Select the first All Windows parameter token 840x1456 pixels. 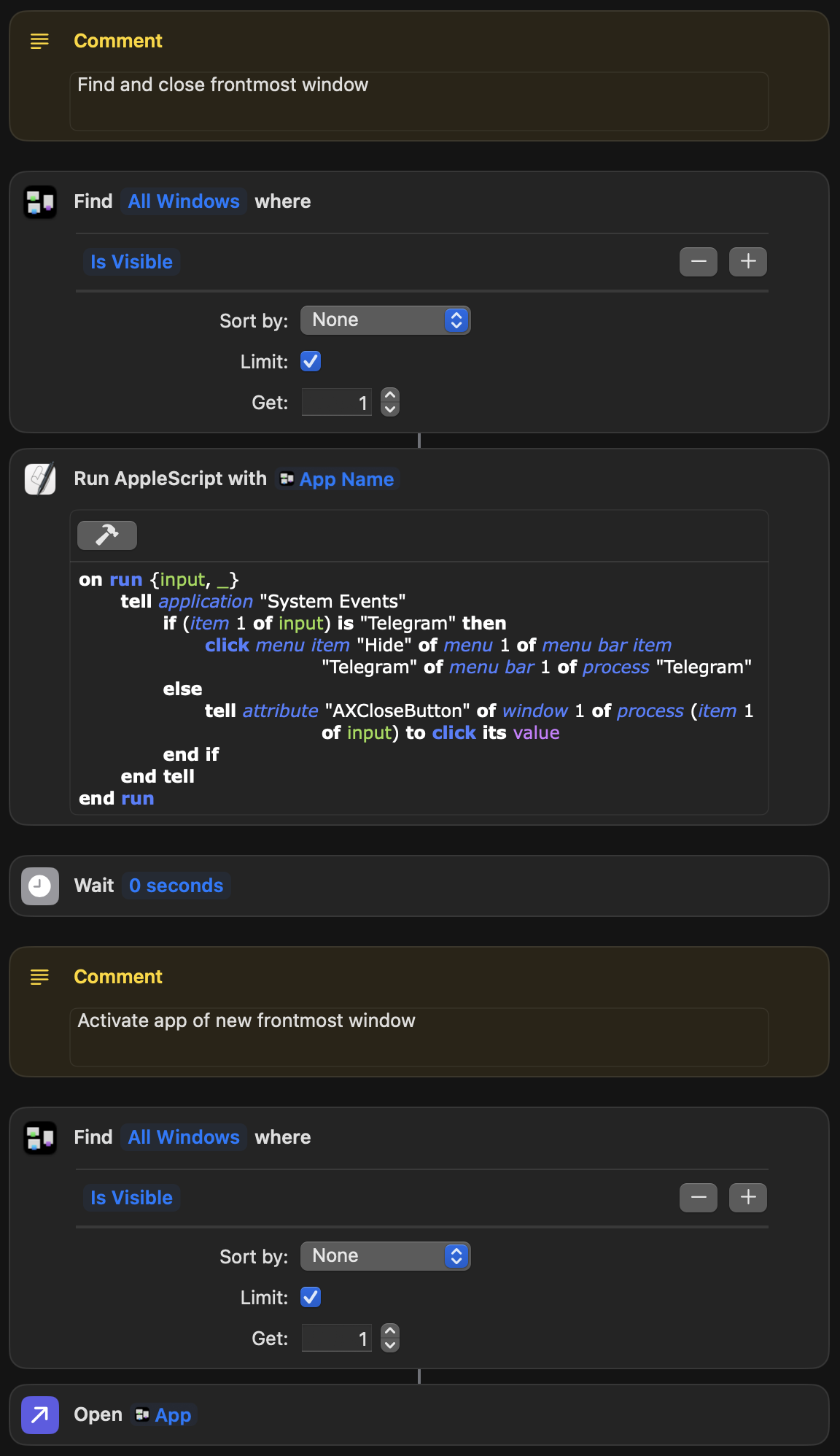(x=184, y=201)
